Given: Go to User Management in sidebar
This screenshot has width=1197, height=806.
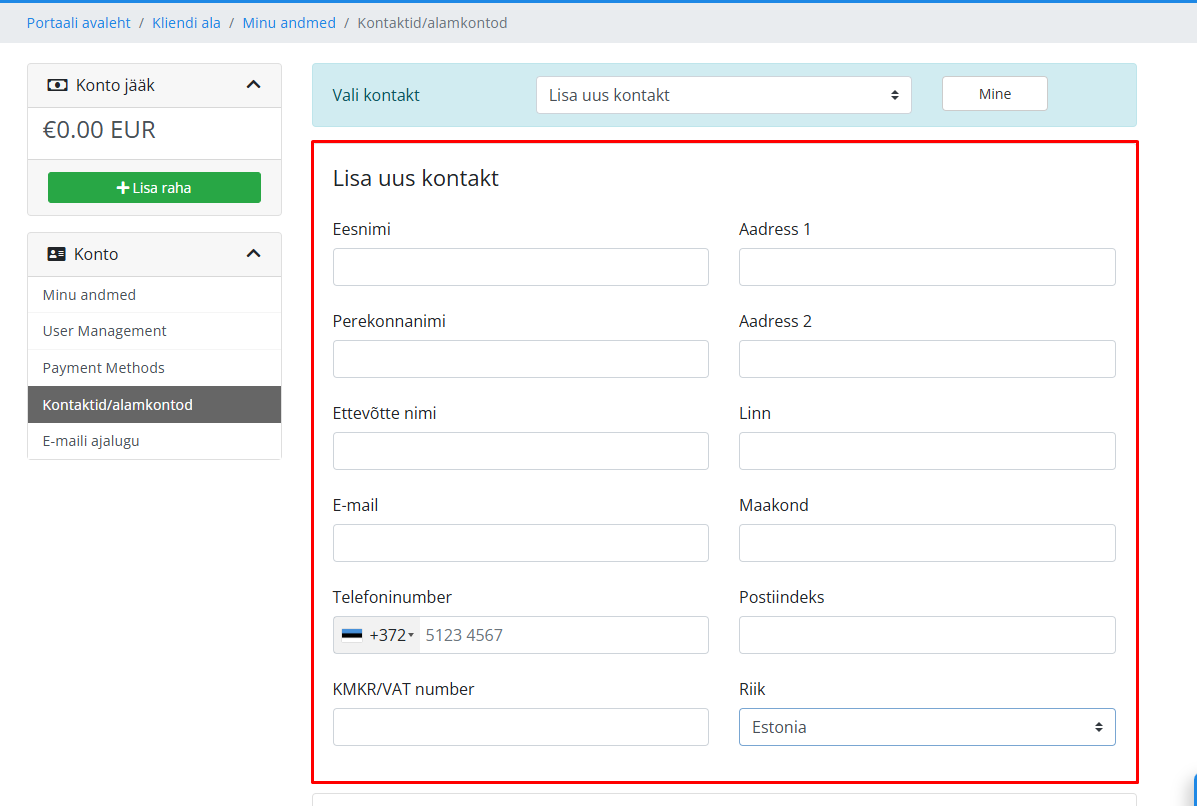Looking at the screenshot, I should click(x=104, y=331).
